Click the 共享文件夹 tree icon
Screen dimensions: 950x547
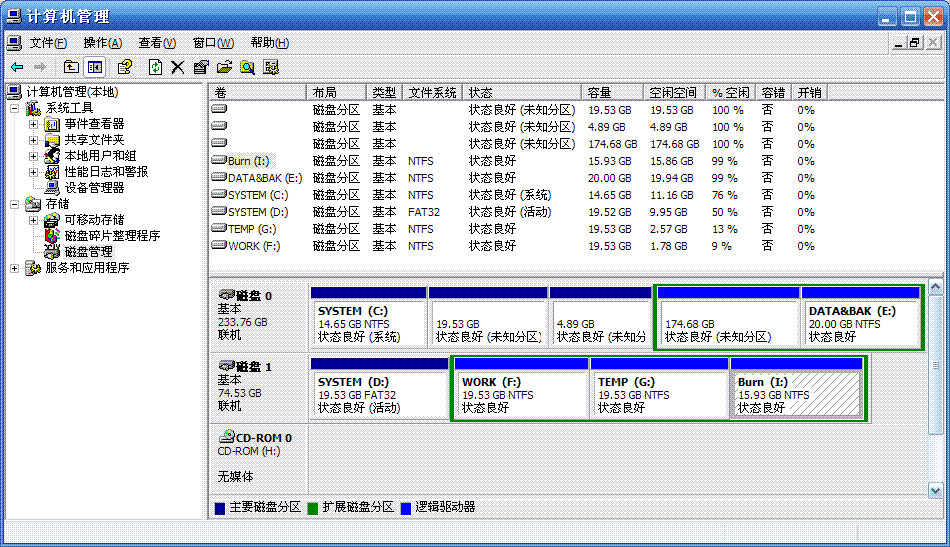point(53,140)
